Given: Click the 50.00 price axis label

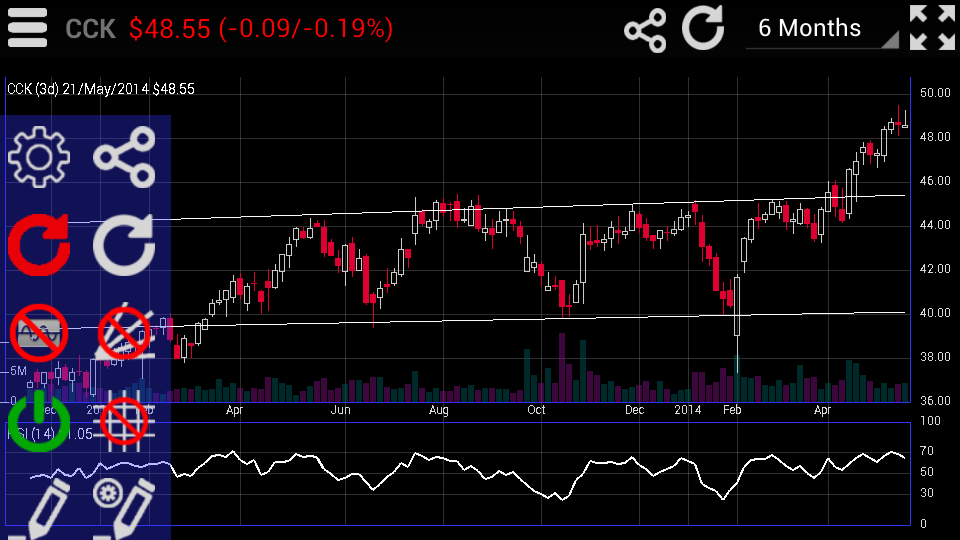Looking at the screenshot, I should click(x=935, y=93).
